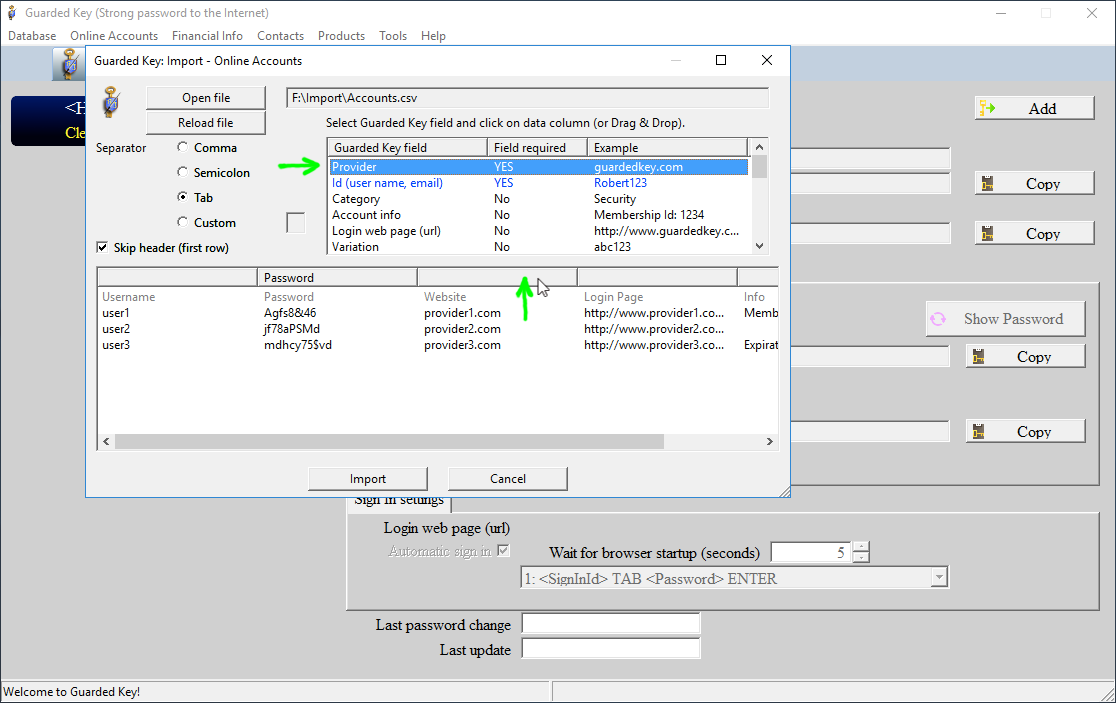Click the Password data column header
The height and width of the screenshot is (703, 1116).
click(x=337, y=278)
